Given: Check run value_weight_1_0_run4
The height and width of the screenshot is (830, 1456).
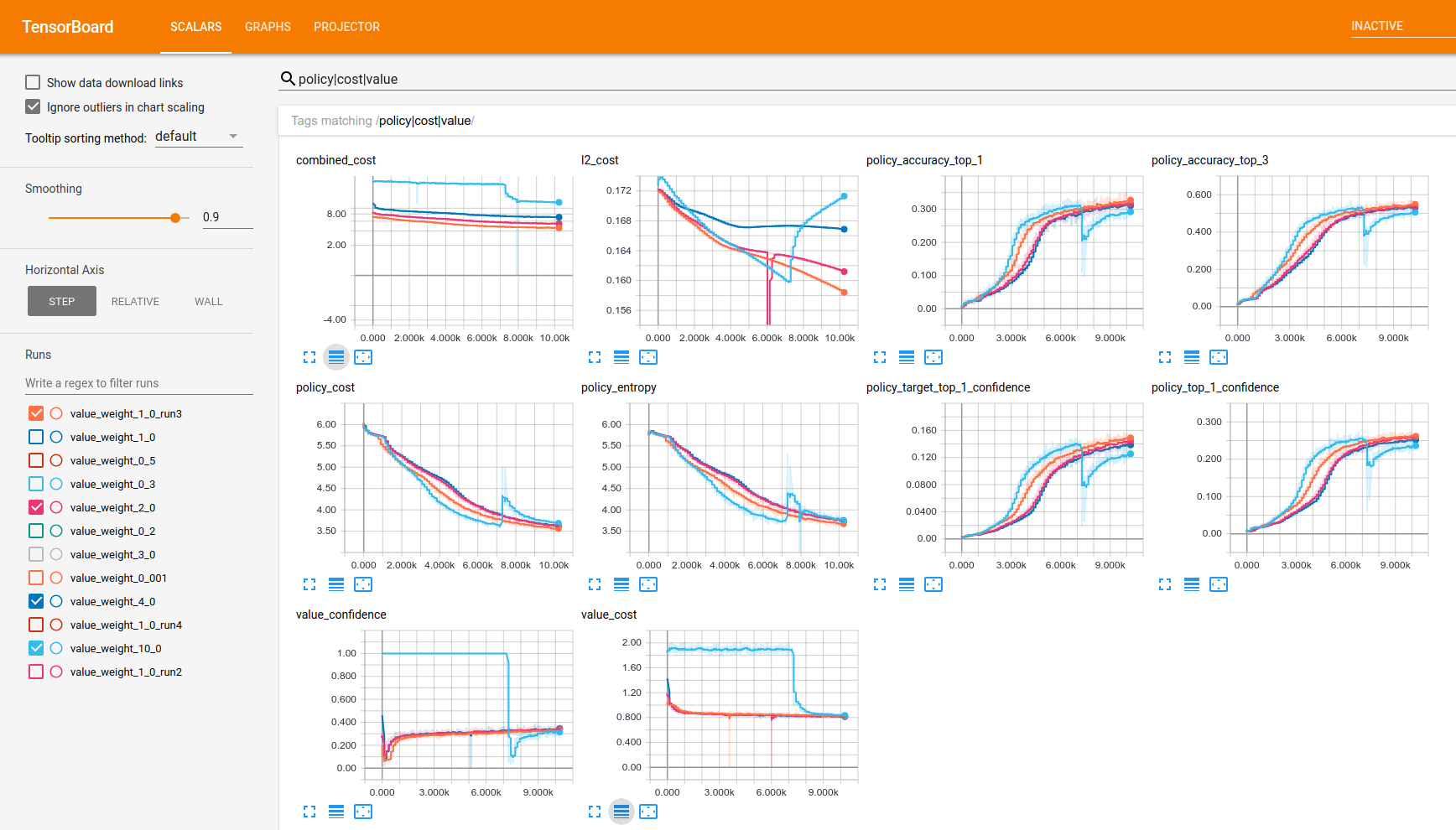Looking at the screenshot, I should [36, 625].
